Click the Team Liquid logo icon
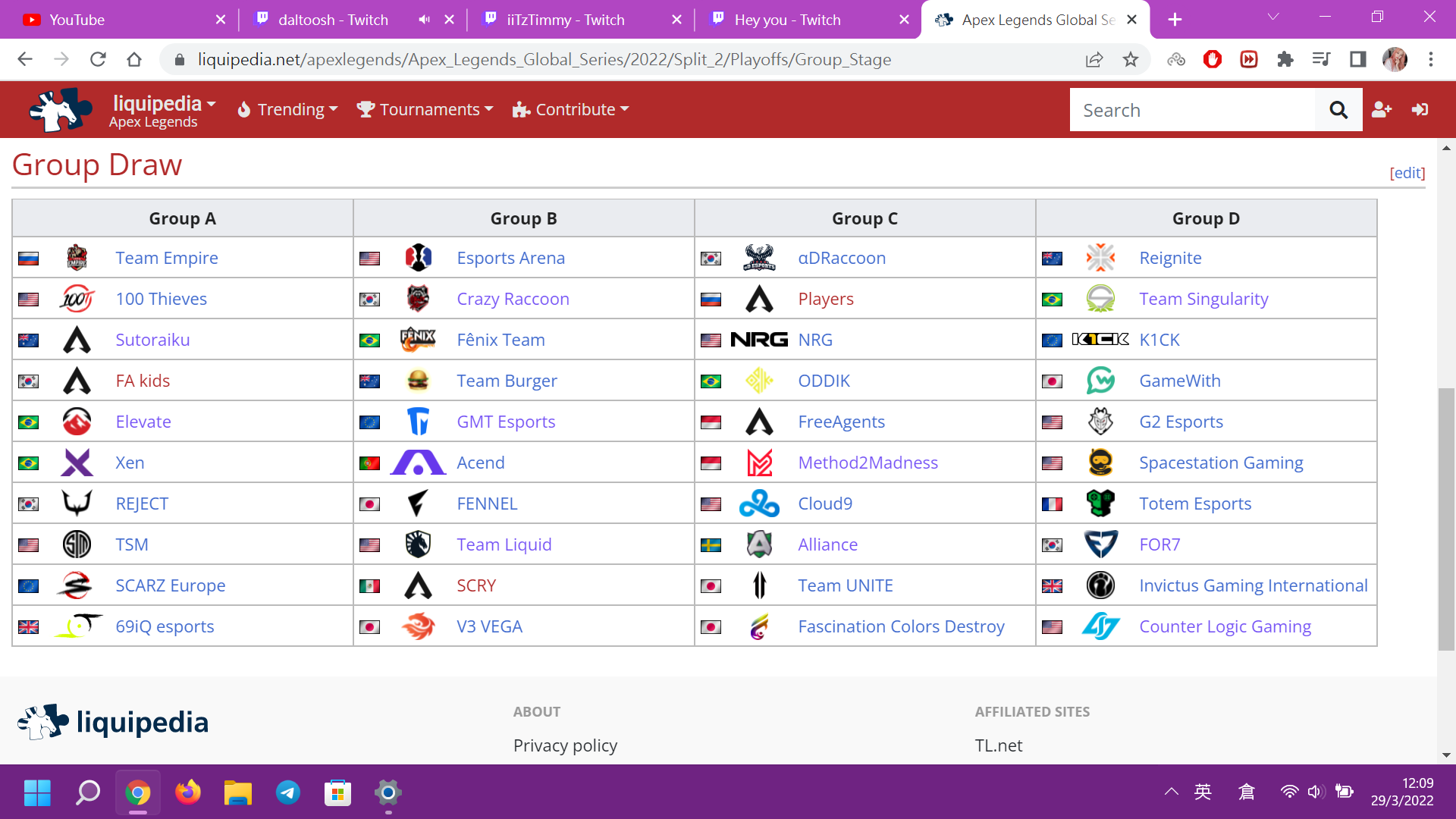Viewport: 1456px width, 819px height. point(418,544)
